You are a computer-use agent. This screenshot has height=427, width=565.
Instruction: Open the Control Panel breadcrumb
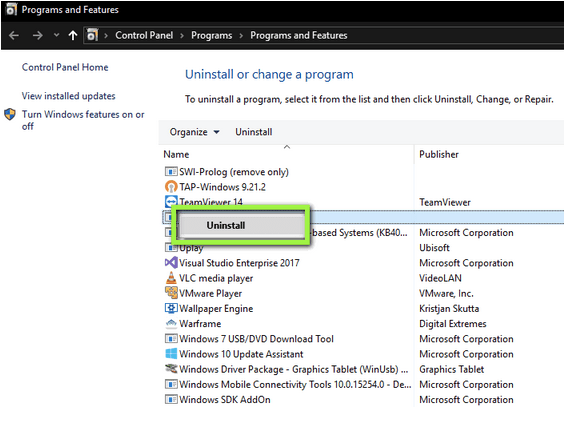pos(144,35)
